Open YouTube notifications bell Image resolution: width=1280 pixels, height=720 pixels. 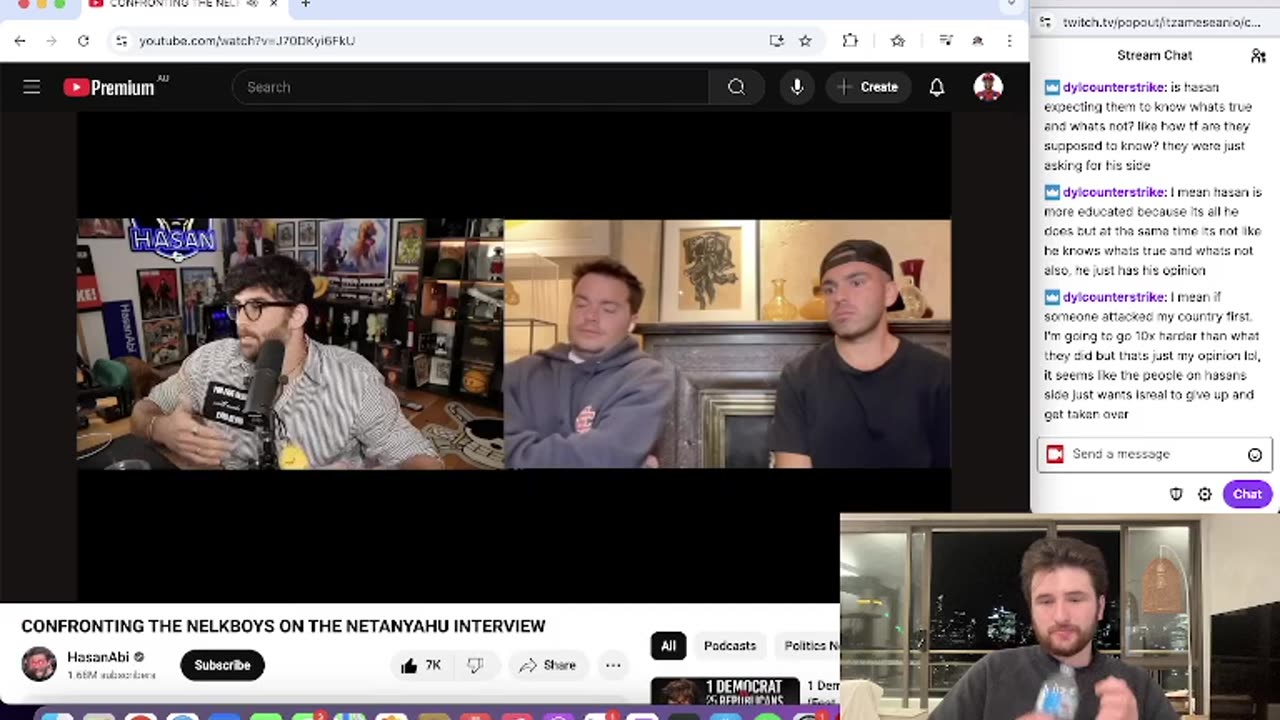coord(937,87)
